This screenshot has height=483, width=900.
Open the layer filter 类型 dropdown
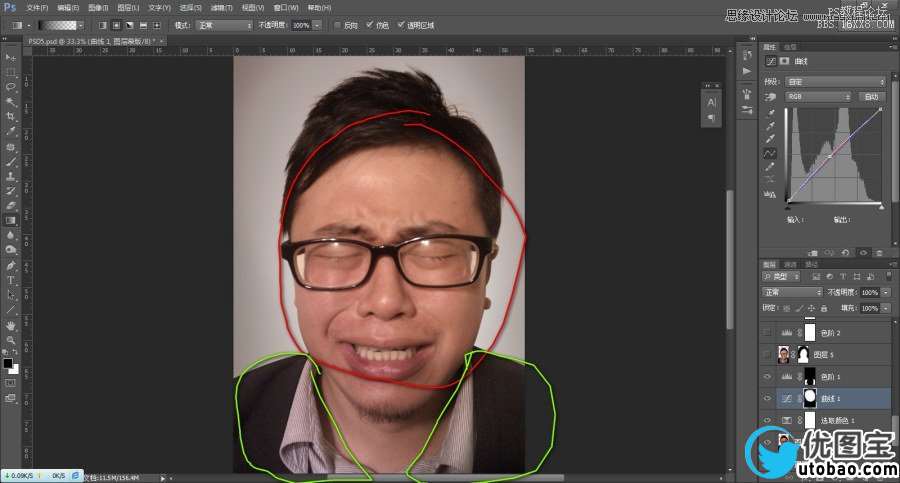pyautogui.click(x=781, y=277)
